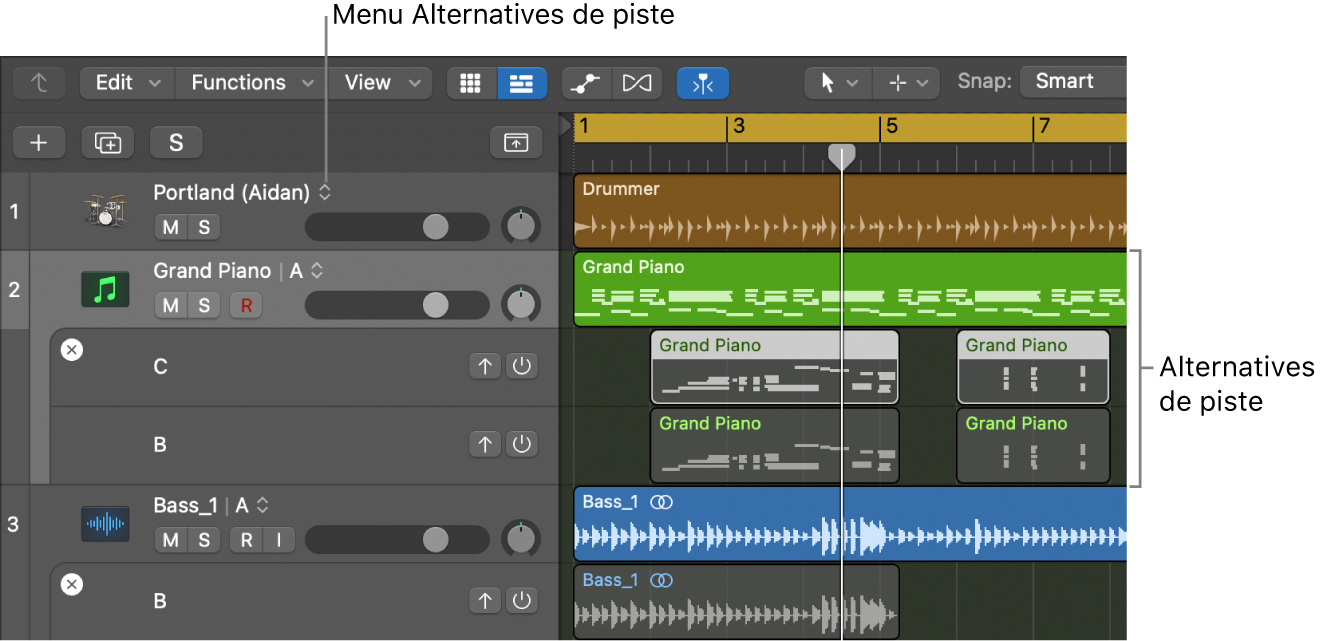Viewport: 1335px width, 641px height.
Task: Toggle the automation curve button
Action: [586, 83]
